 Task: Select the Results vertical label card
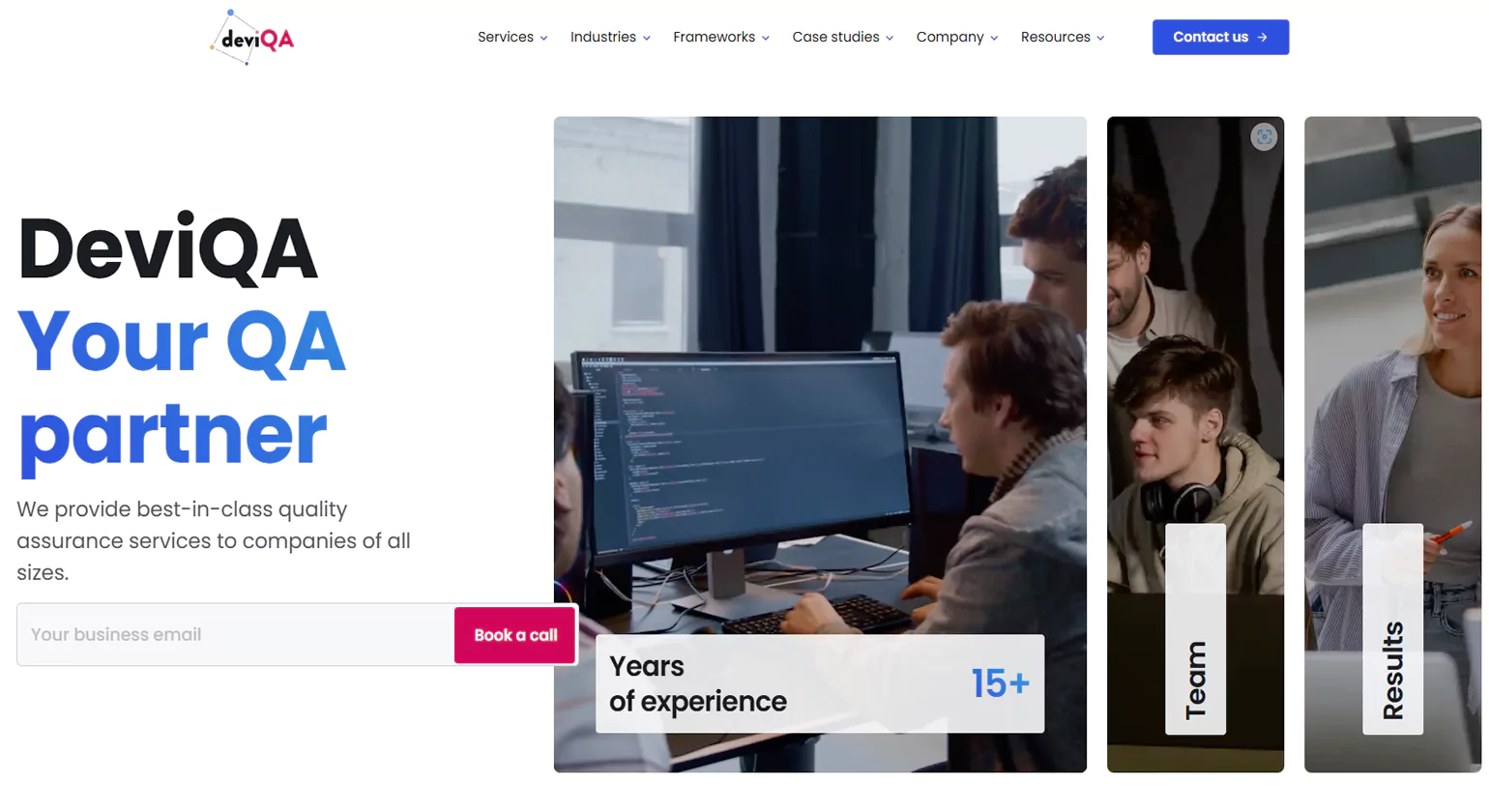(x=1392, y=629)
